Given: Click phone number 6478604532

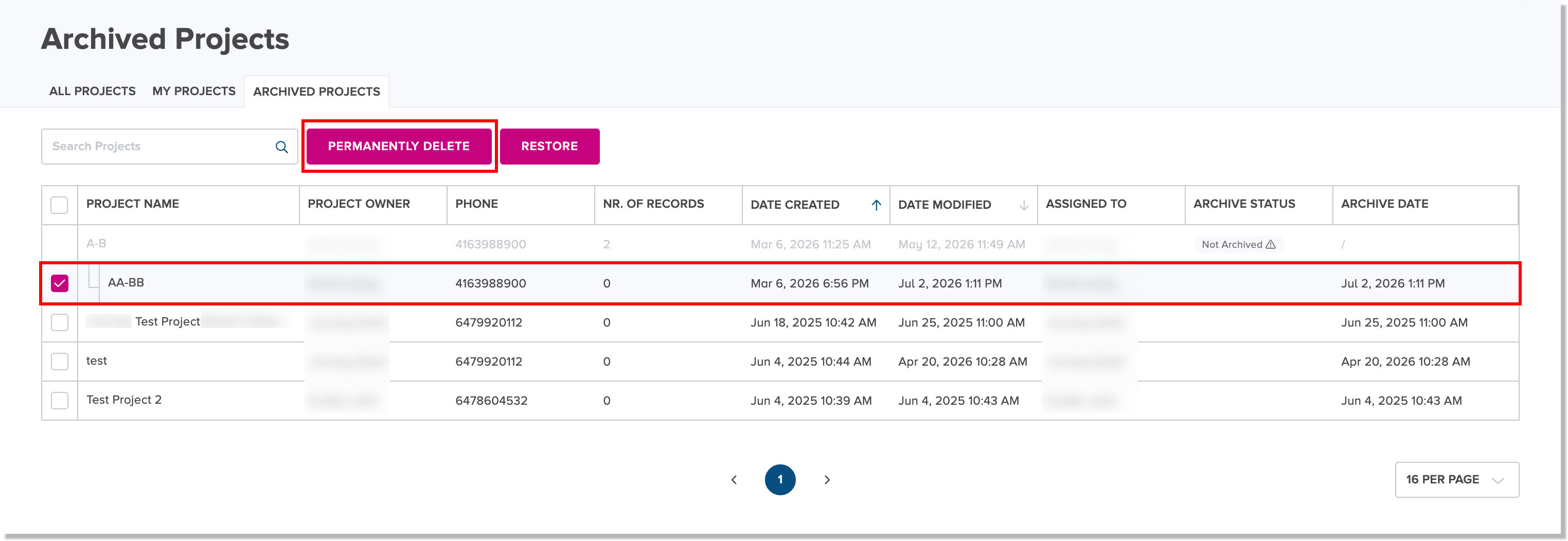Looking at the screenshot, I should 491,401.
